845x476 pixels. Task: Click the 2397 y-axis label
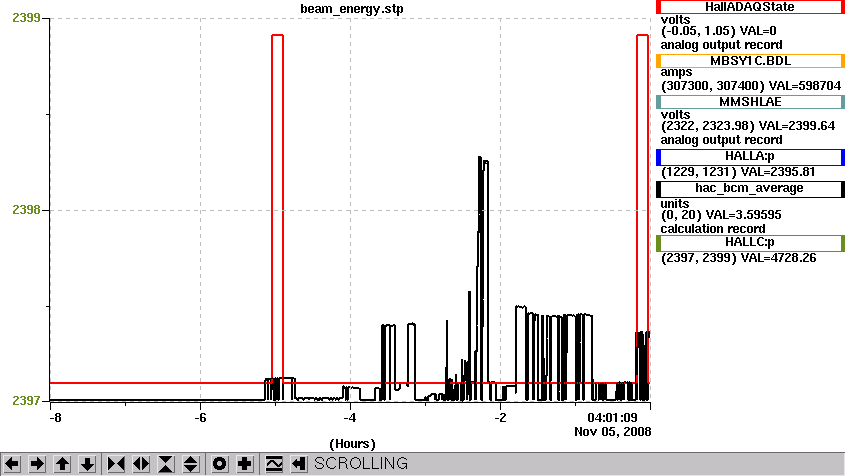[x=26, y=401]
